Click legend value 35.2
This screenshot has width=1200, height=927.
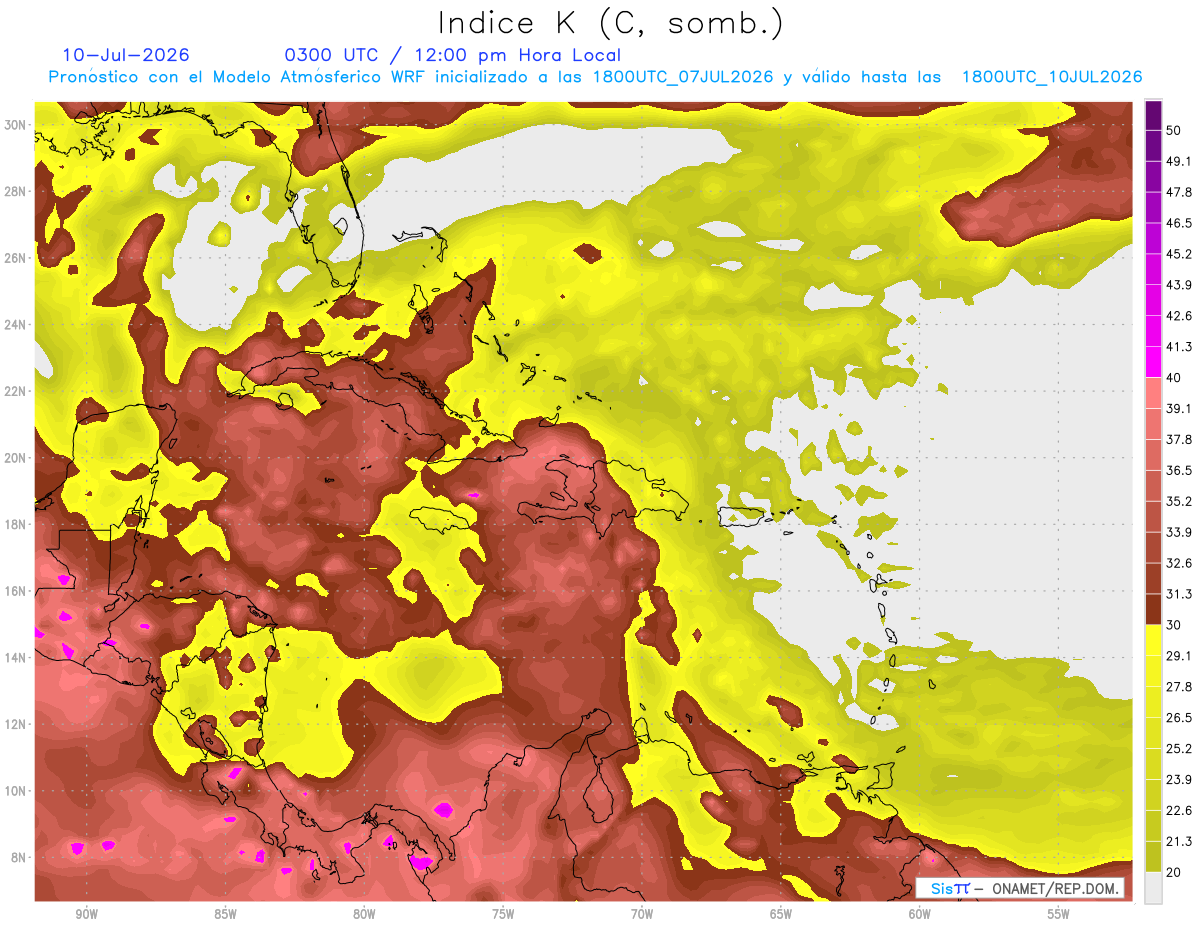coord(1179,501)
